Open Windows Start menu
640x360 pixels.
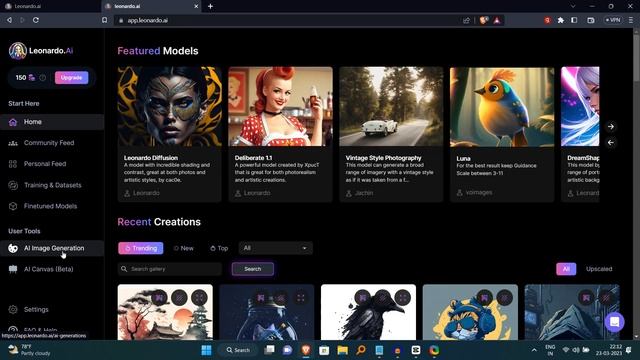coord(207,350)
